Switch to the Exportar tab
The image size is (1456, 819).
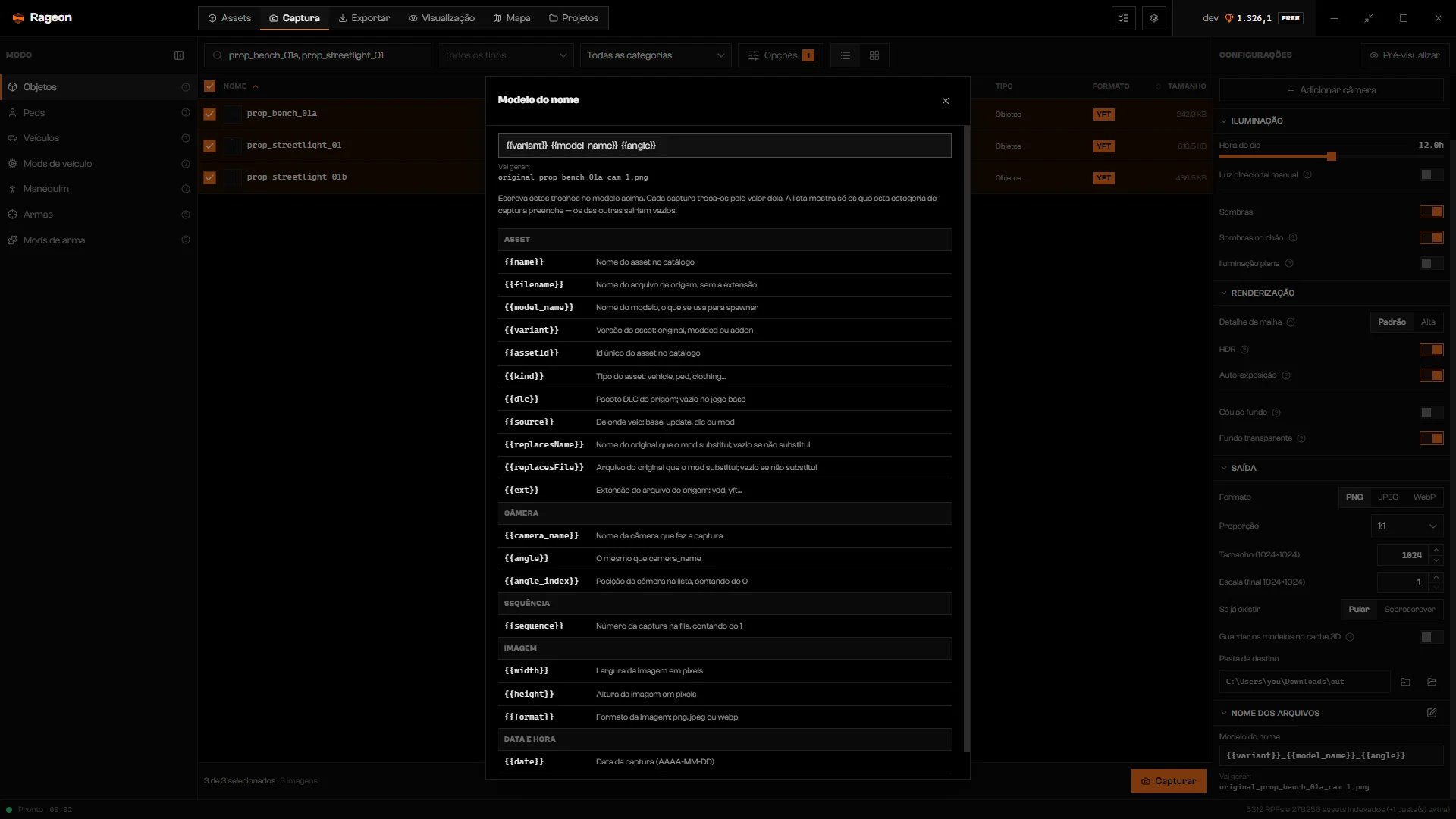click(364, 18)
